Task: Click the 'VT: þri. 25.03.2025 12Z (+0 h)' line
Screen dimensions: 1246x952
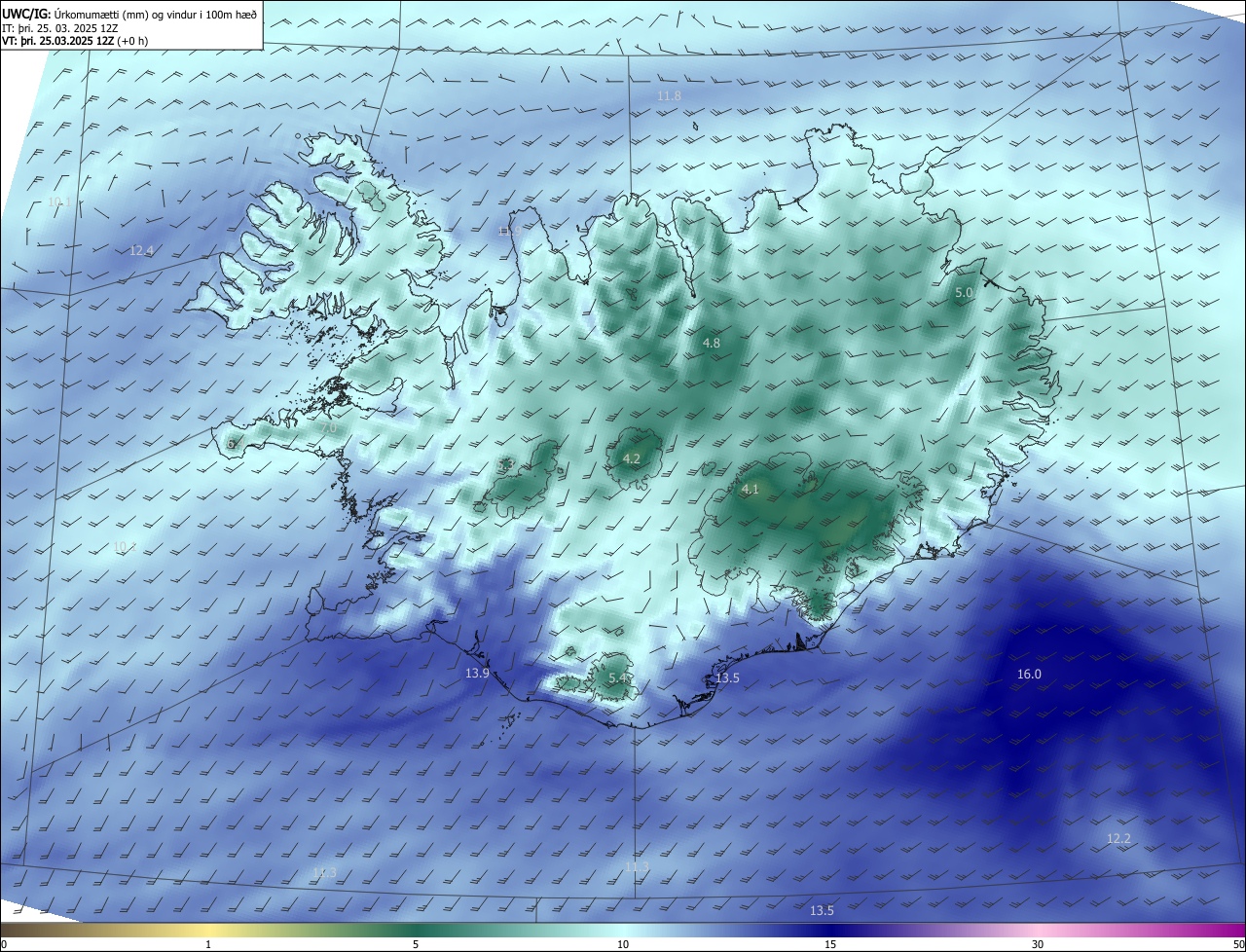Action: click(x=75, y=41)
